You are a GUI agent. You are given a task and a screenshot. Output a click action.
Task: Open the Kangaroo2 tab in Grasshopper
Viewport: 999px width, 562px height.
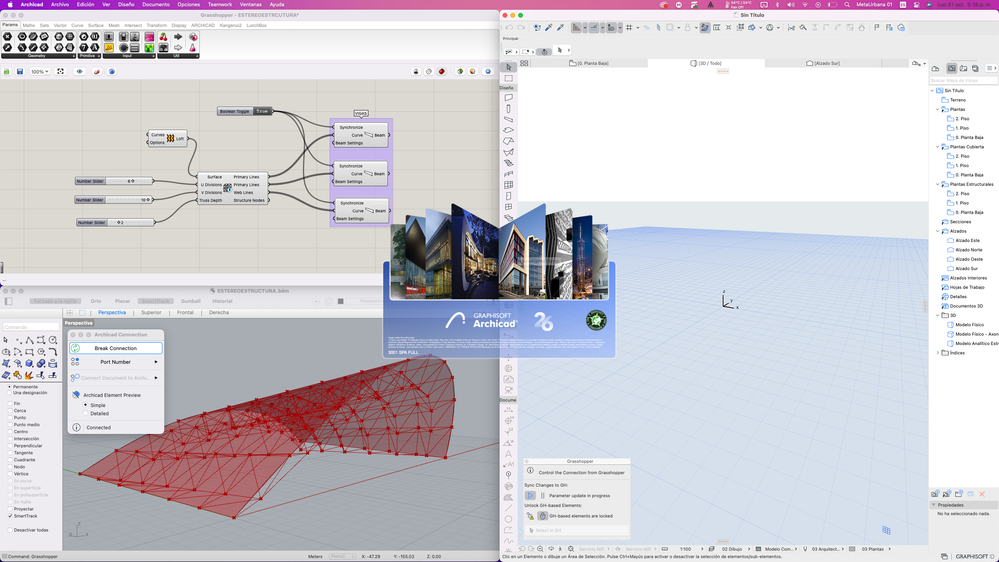(231, 25)
